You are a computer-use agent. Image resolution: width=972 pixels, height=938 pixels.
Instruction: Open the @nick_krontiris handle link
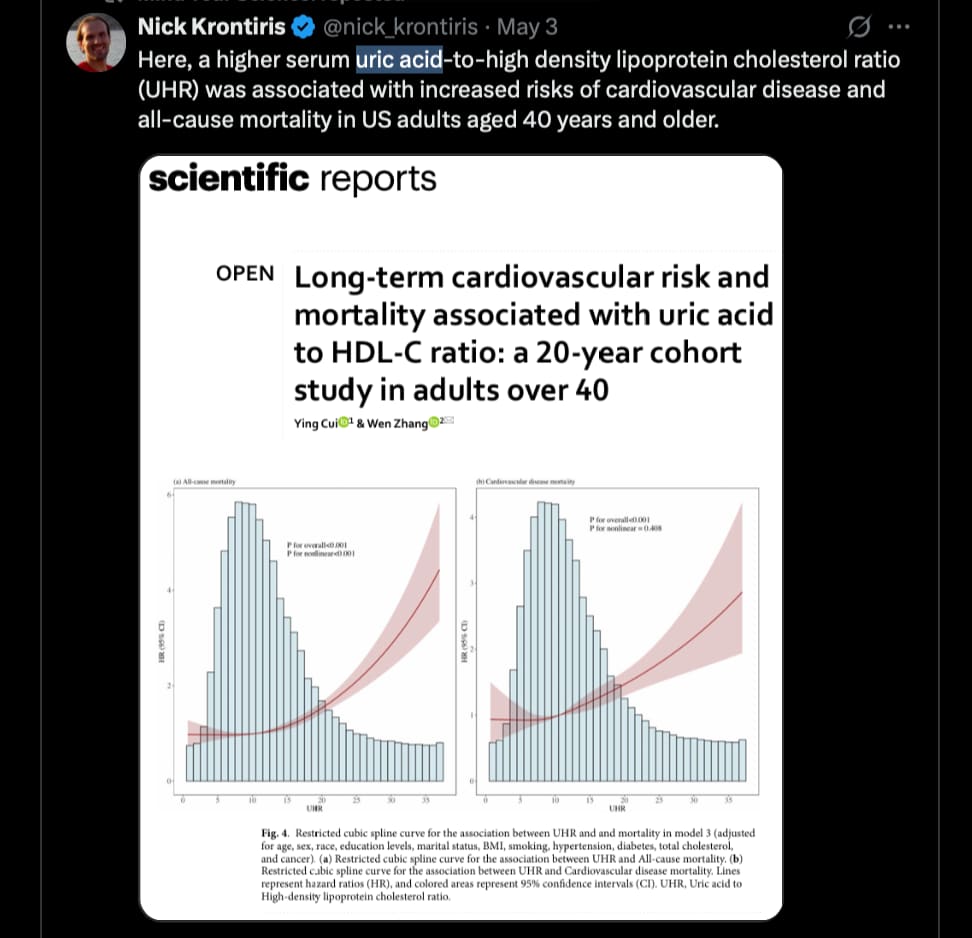coord(400,27)
